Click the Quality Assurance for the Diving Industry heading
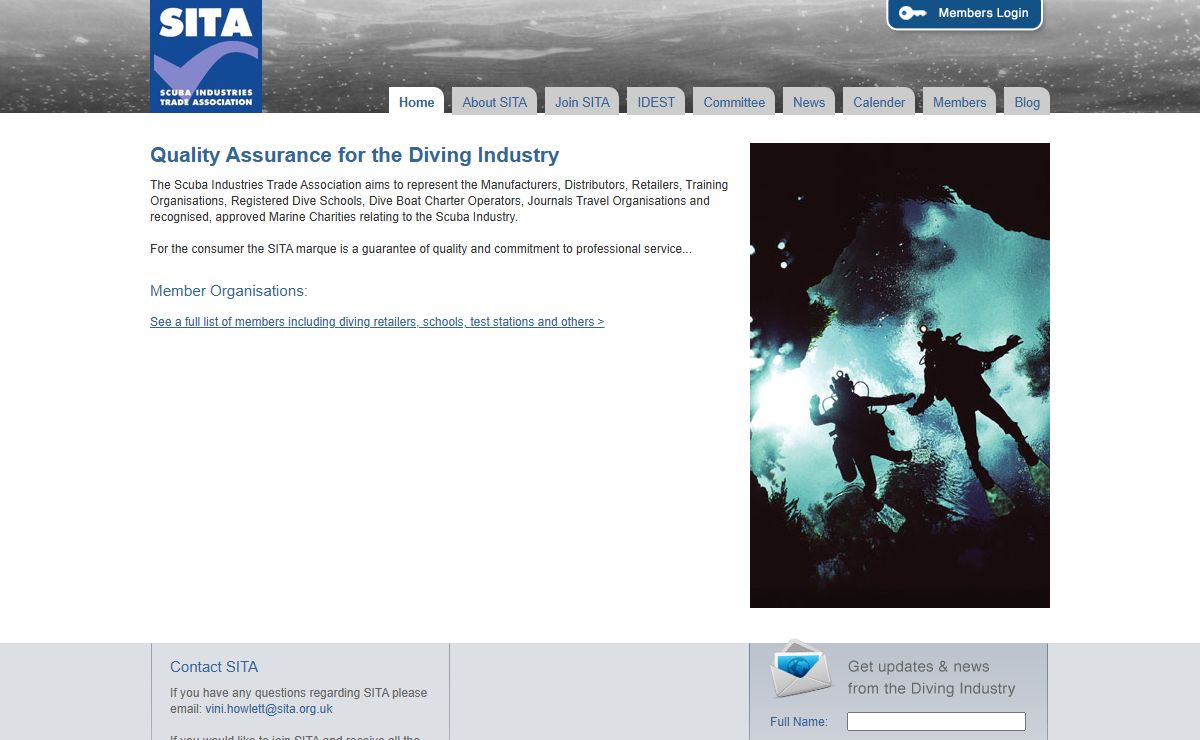 coord(354,155)
